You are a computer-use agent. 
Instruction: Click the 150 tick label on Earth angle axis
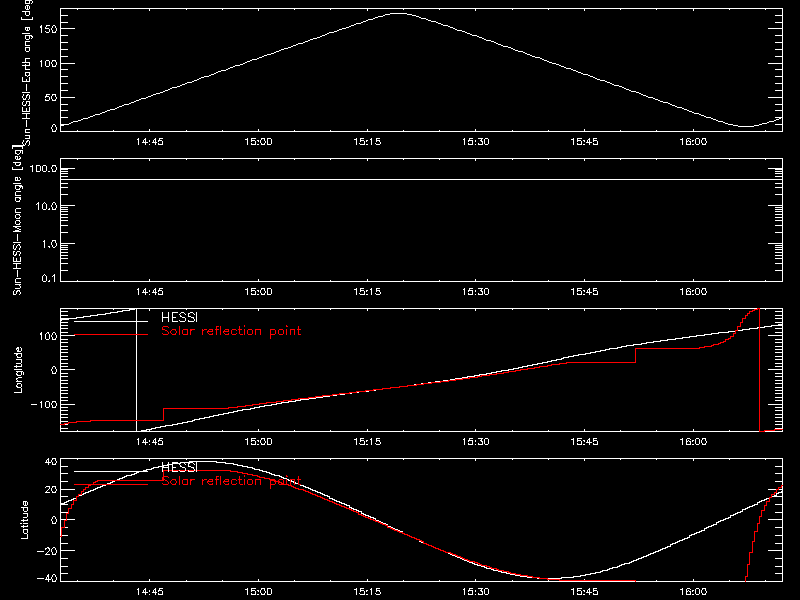(48, 29)
